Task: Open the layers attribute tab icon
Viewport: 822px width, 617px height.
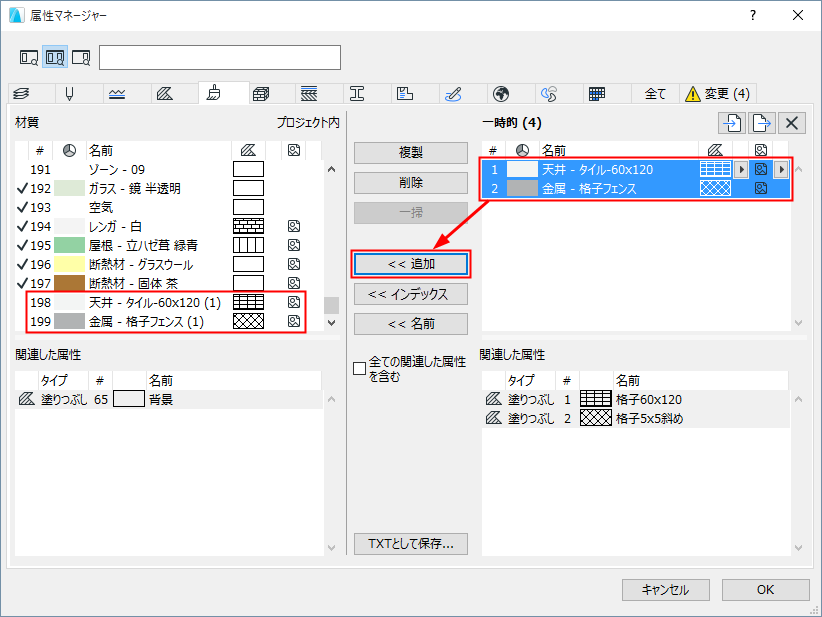Action: pyautogui.click(x=21, y=94)
